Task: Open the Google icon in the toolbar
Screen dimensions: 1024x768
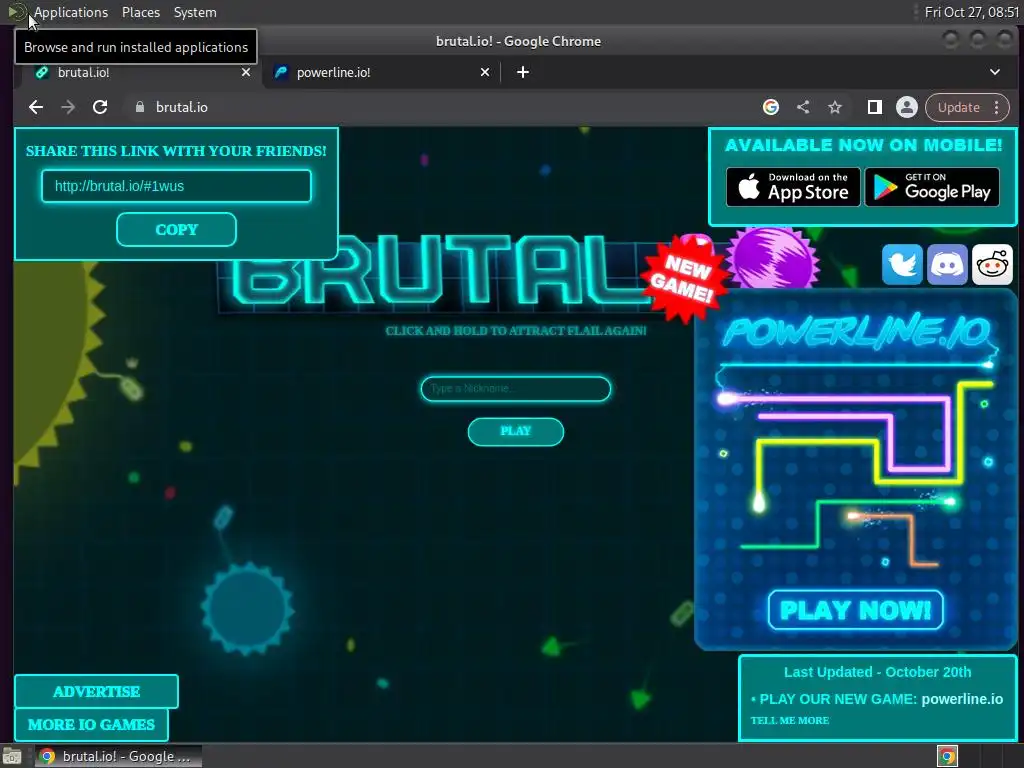Action: 771,107
